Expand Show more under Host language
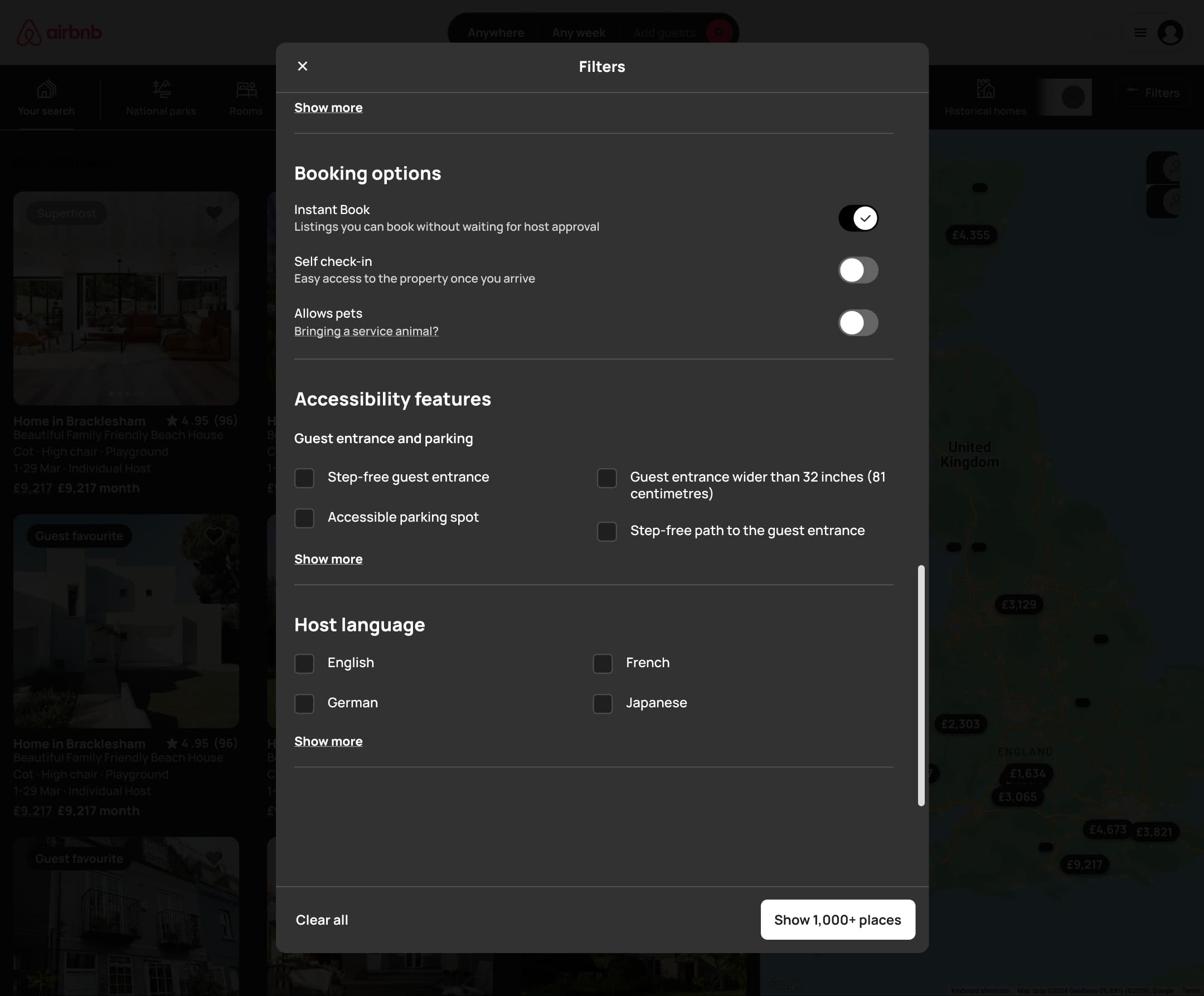The image size is (1204, 996). coord(328,741)
